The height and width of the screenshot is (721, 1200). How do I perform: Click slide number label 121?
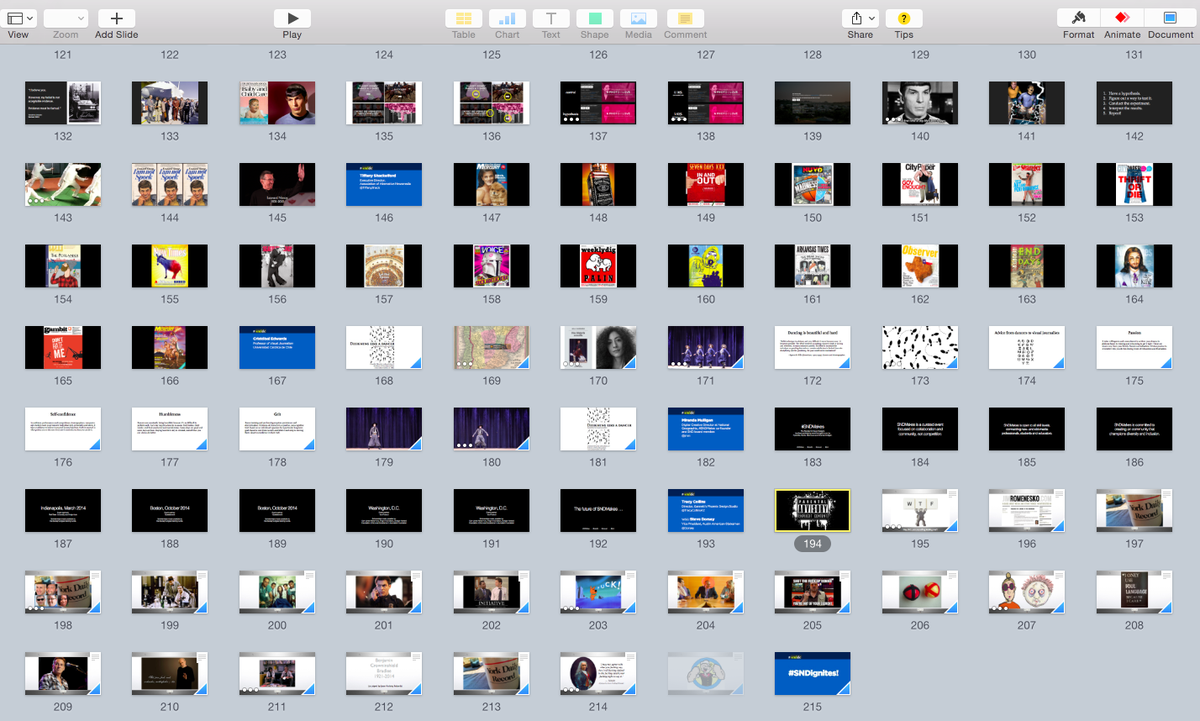coord(63,55)
